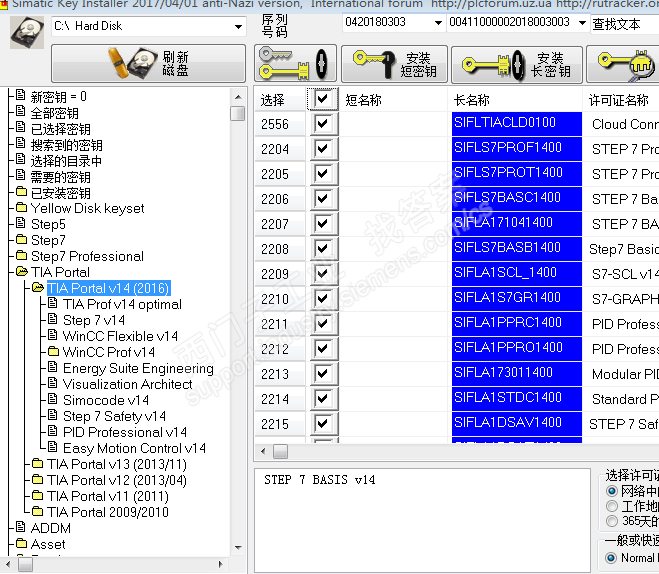Toggle the select-all header checkbox

(x=322, y=99)
